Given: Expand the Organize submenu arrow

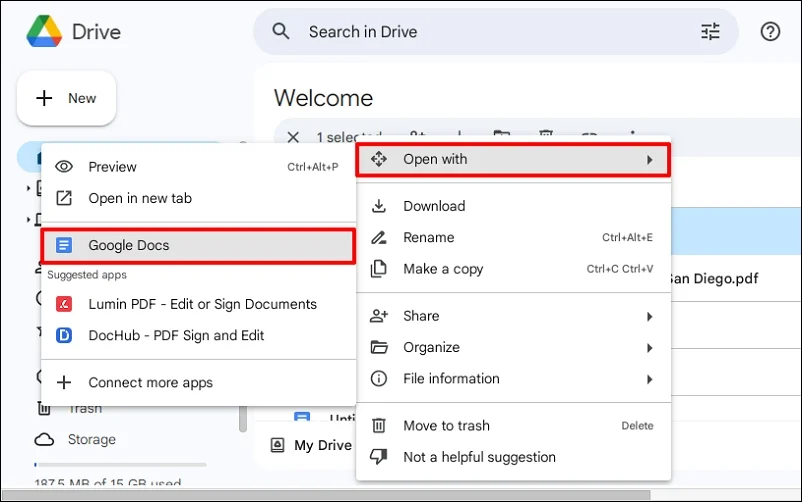Looking at the screenshot, I should pos(649,348).
